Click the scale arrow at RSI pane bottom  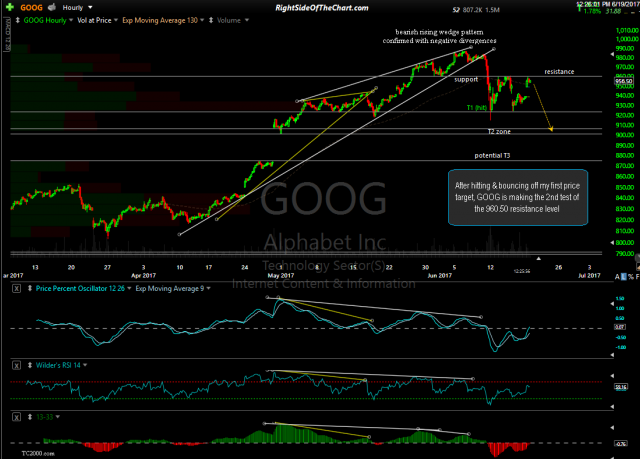[612, 407]
